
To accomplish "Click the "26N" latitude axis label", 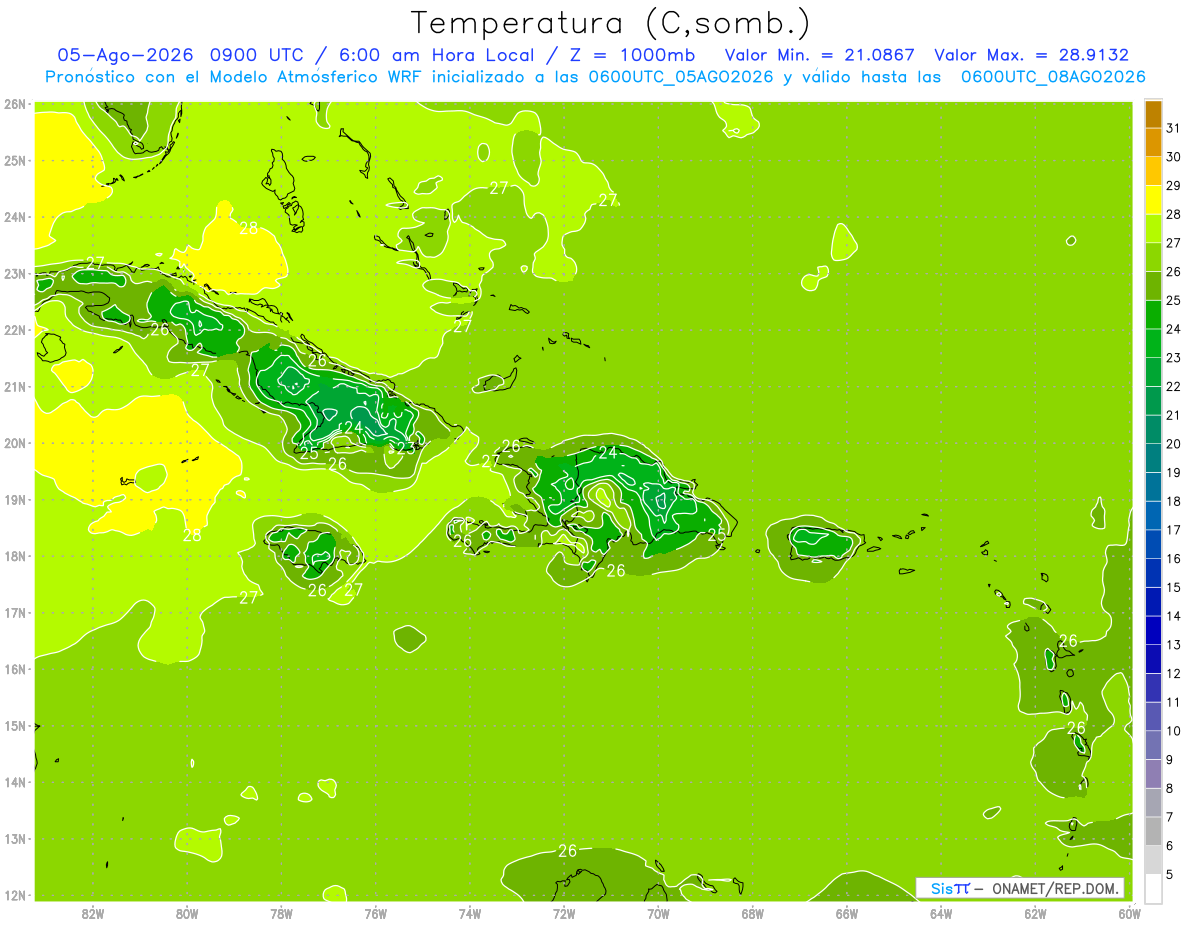I will click(x=15, y=104).
